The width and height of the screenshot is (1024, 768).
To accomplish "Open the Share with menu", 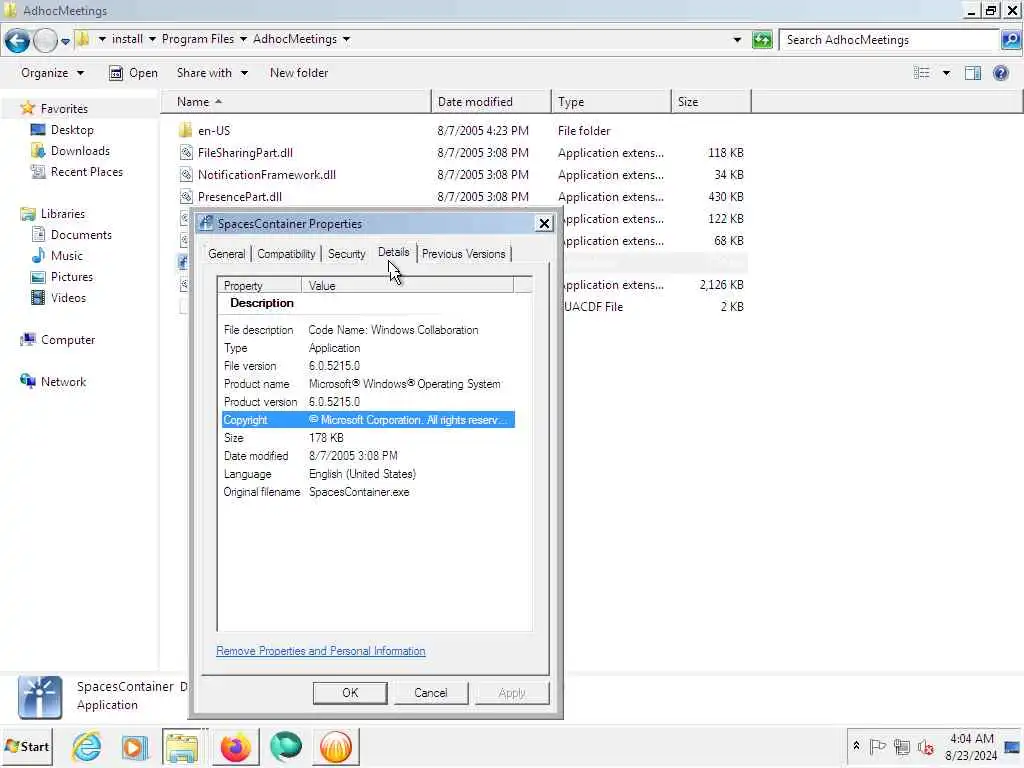I will [212, 73].
